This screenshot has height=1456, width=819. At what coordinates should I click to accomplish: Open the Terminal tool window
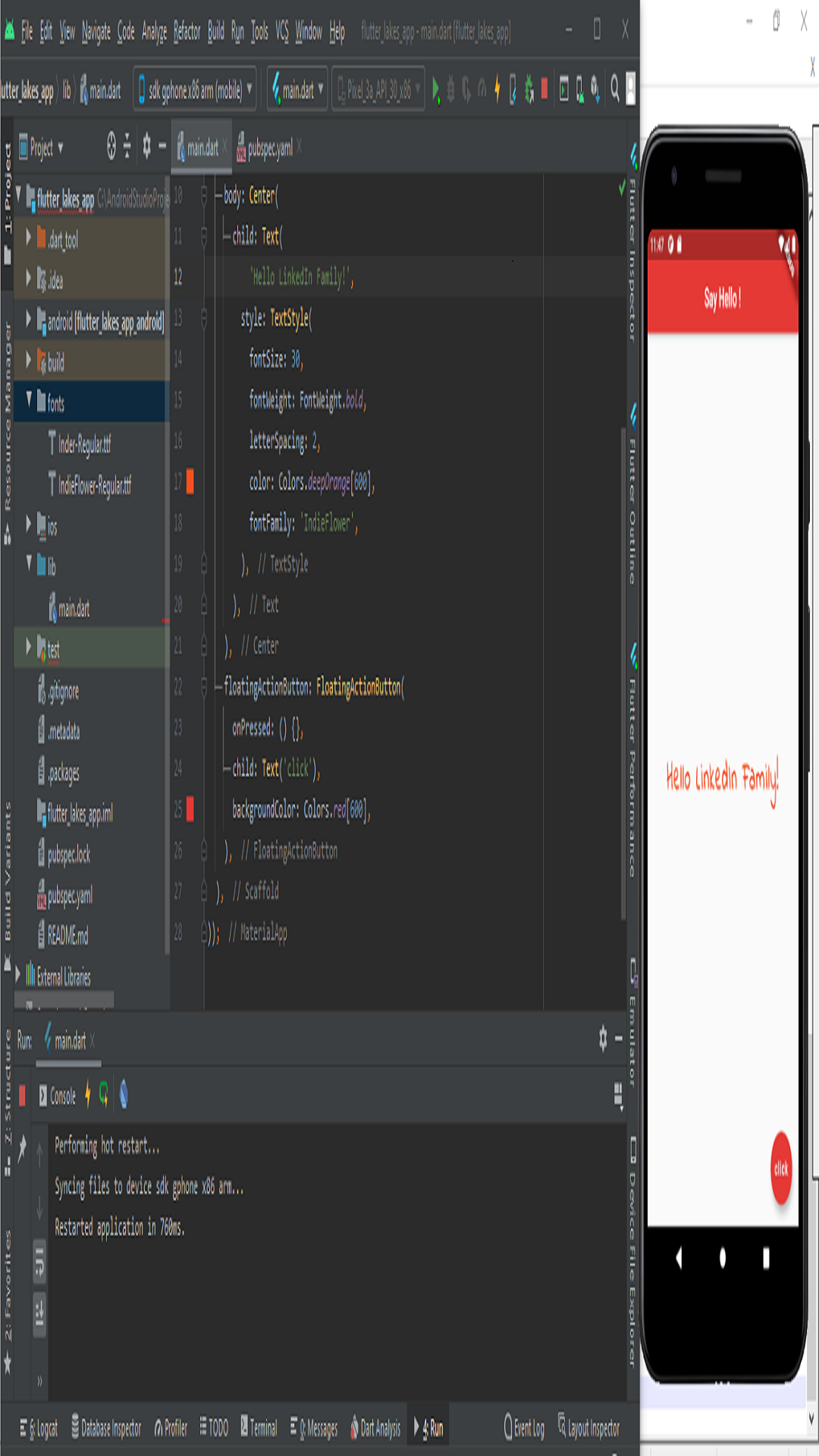pos(259,1429)
